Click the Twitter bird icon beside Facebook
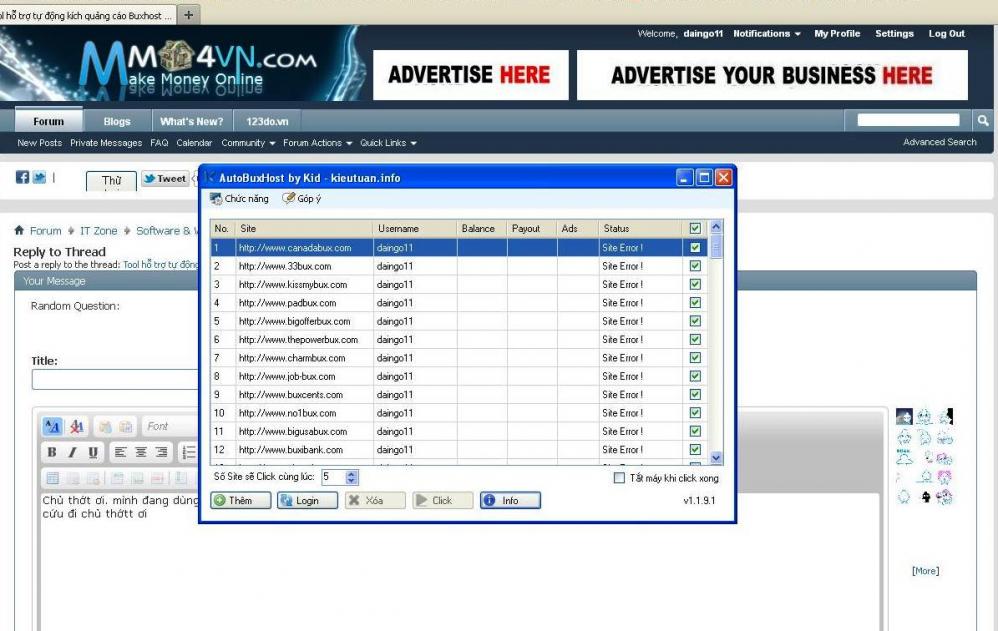 click(39, 178)
